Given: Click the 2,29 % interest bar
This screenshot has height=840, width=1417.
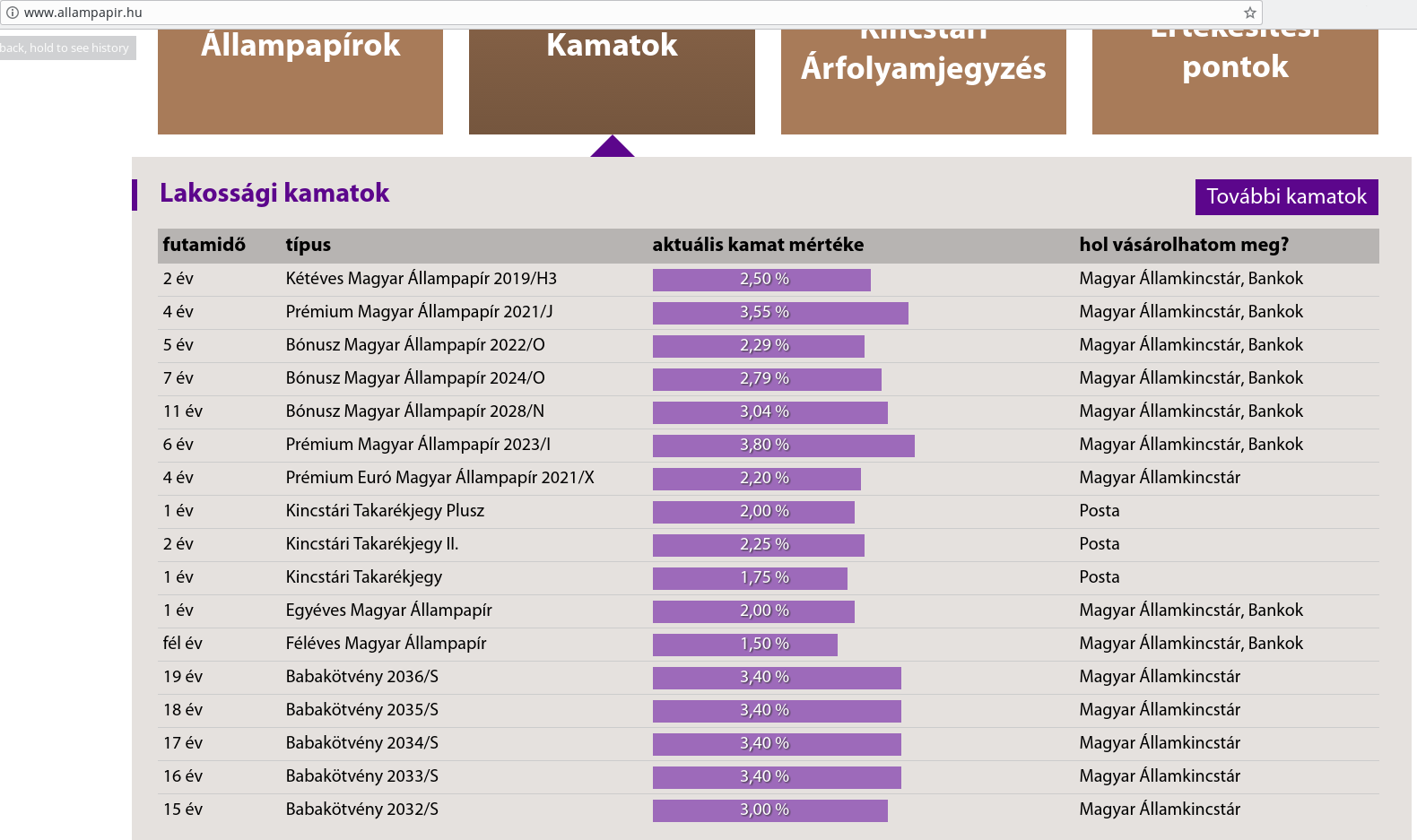Looking at the screenshot, I should [x=759, y=346].
